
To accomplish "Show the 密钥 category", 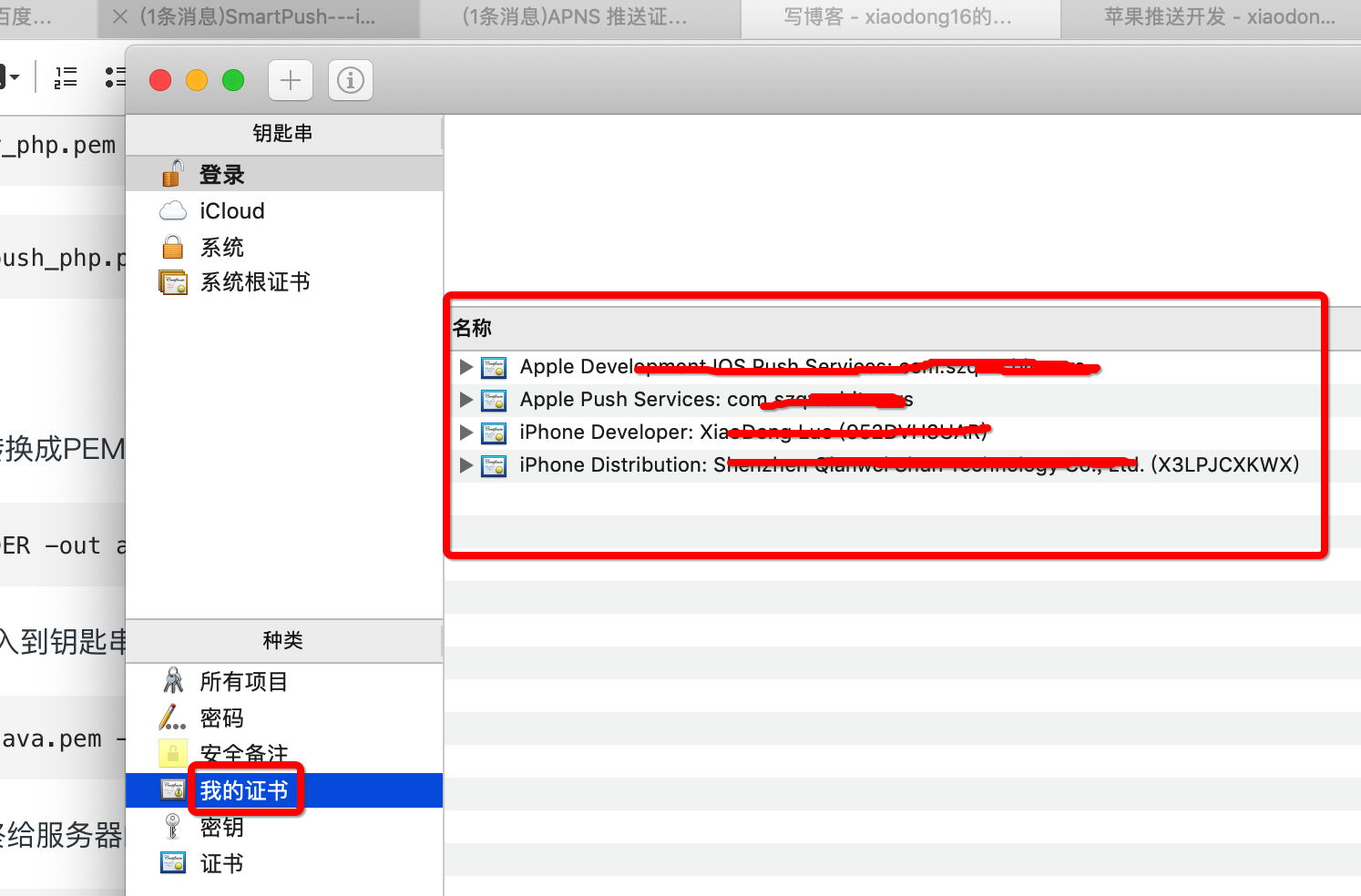I will 284,827.
